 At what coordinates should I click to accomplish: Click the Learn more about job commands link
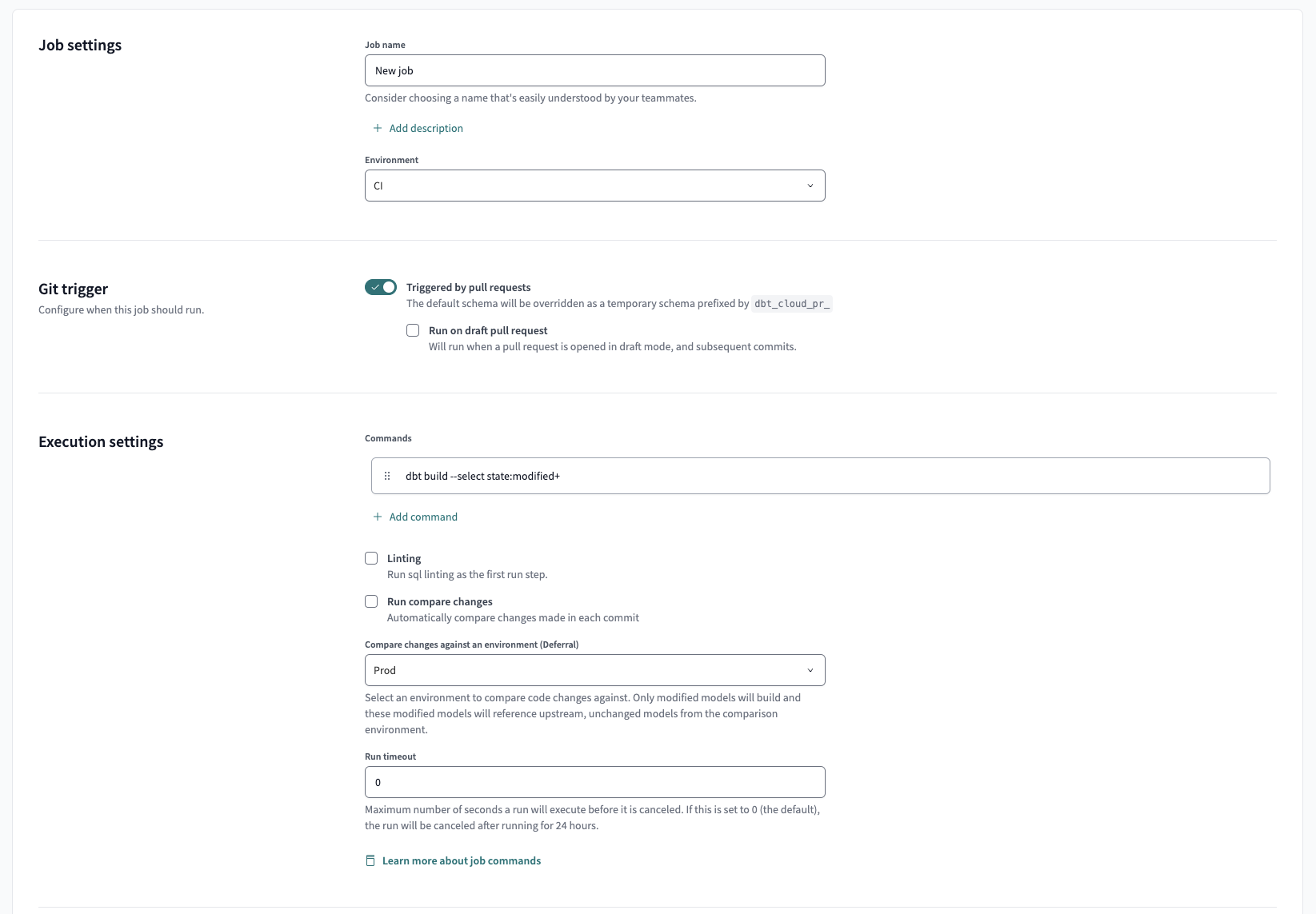tap(462, 860)
